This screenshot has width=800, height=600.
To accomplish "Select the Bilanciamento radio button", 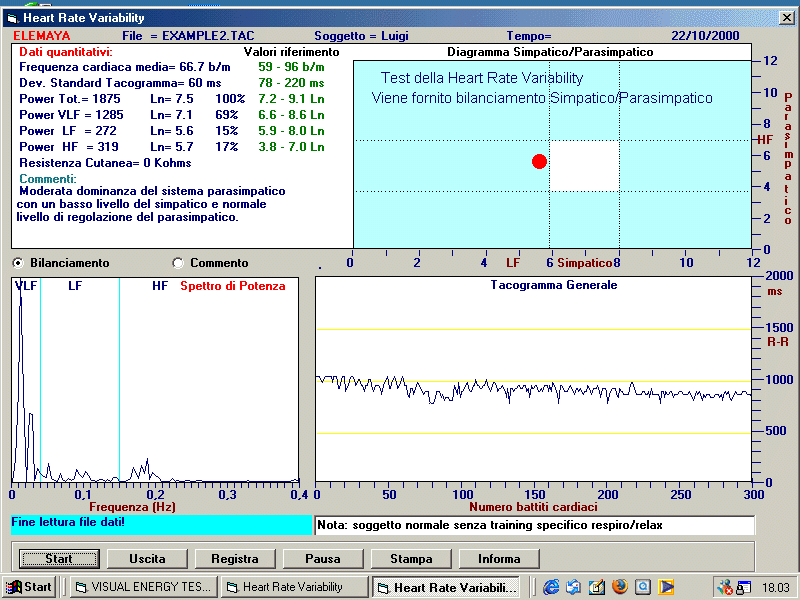I will [18, 263].
